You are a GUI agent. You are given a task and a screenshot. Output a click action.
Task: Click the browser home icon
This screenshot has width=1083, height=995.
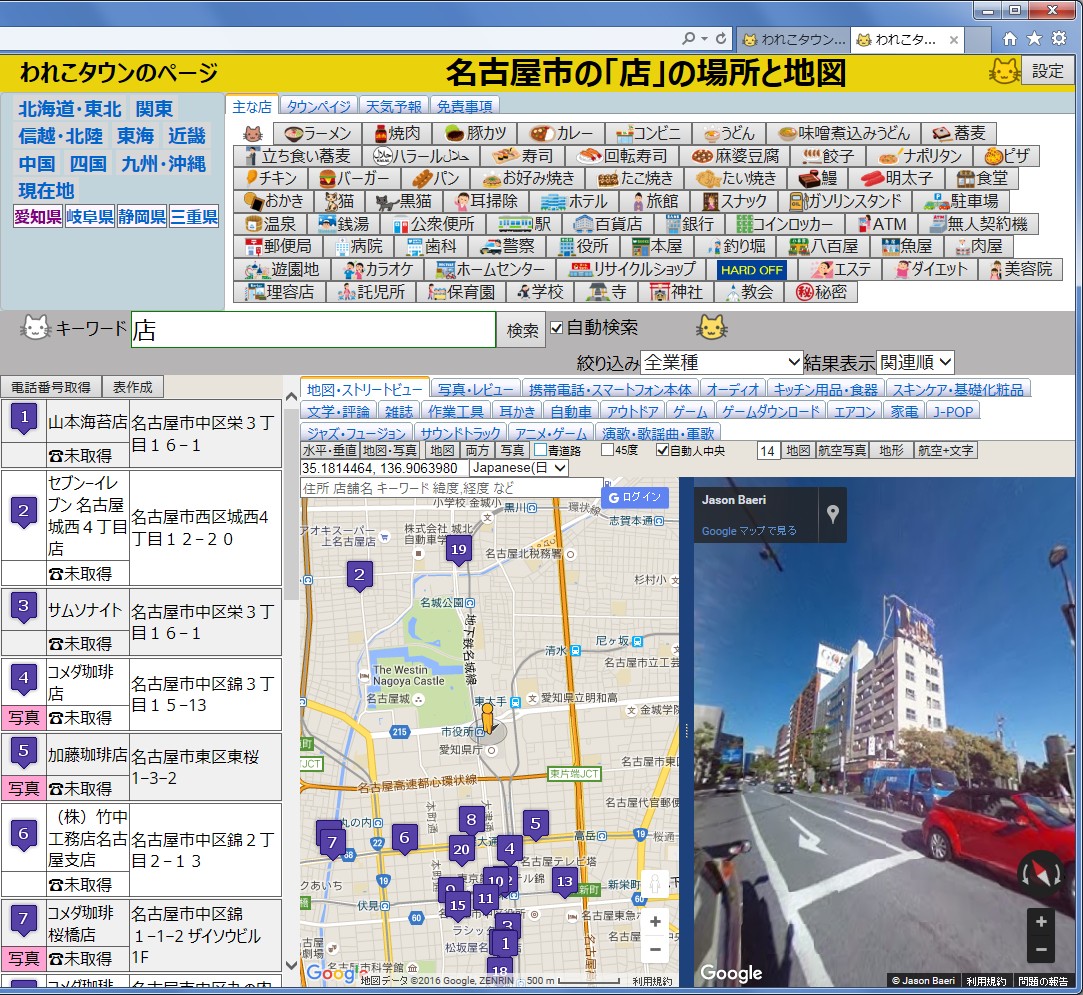pos(1010,39)
